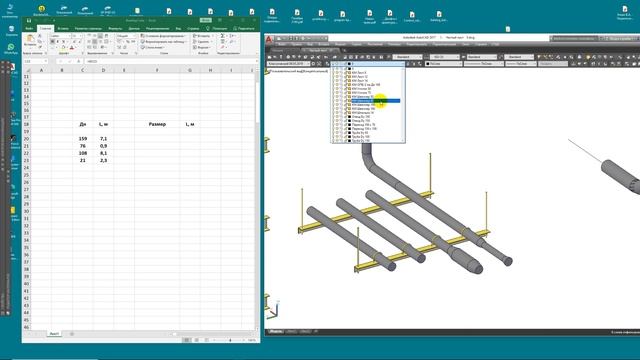Viewport: 640px width, 360px height.
Task: Toggle lock icon of layer КМ Лист 14
Action: [x=345, y=81]
